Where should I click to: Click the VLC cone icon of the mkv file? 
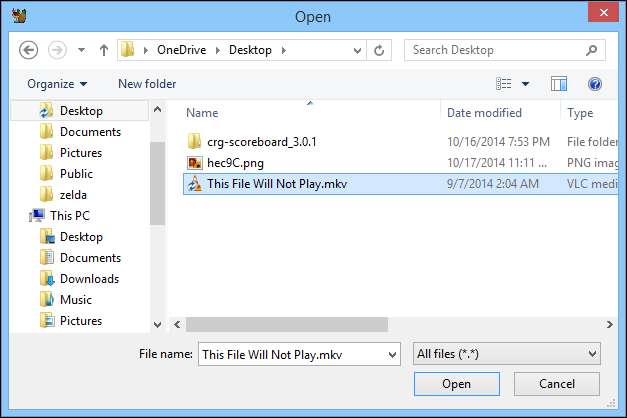tap(195, 184)
